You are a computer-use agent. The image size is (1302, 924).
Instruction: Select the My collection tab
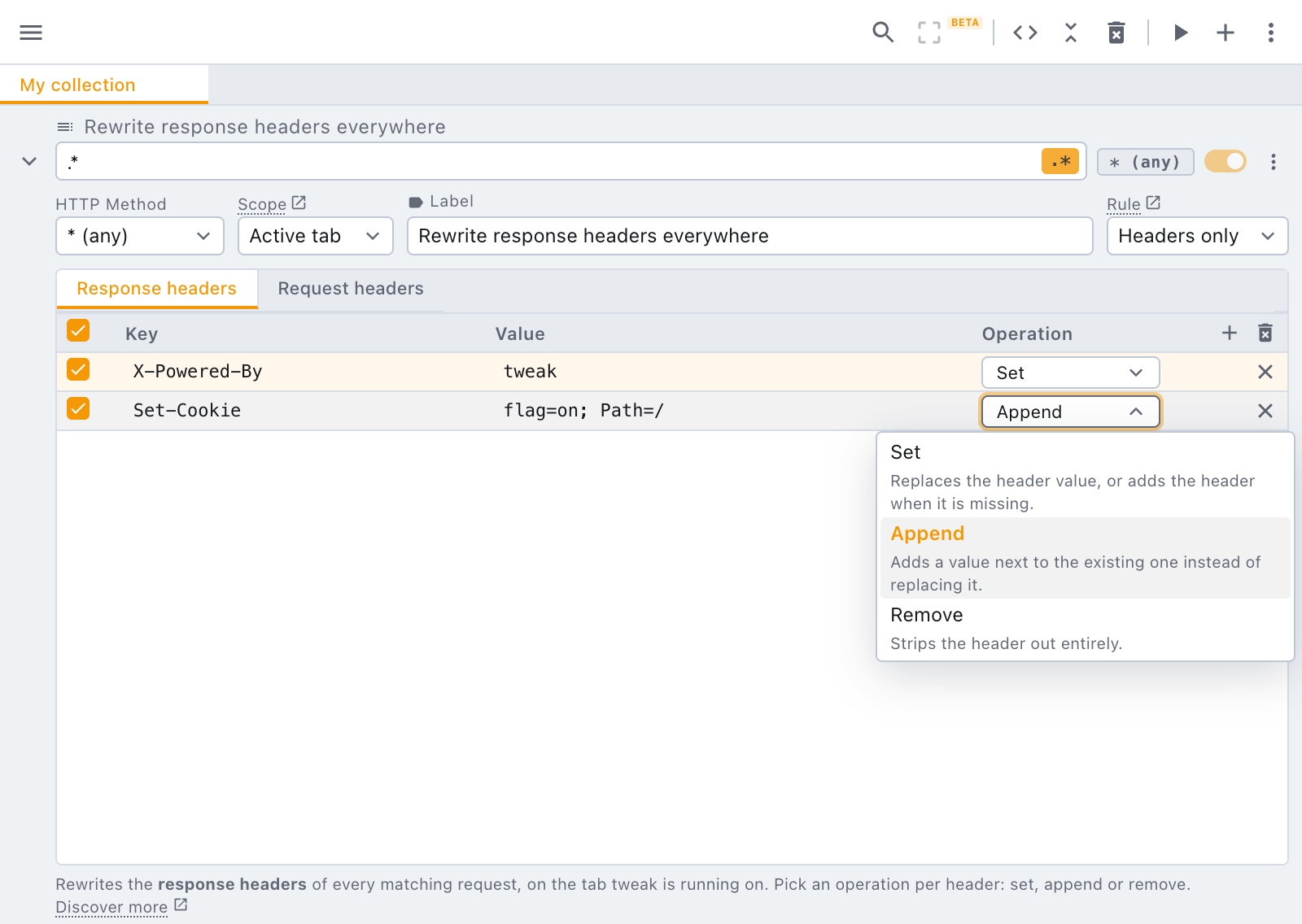[104, 85]
